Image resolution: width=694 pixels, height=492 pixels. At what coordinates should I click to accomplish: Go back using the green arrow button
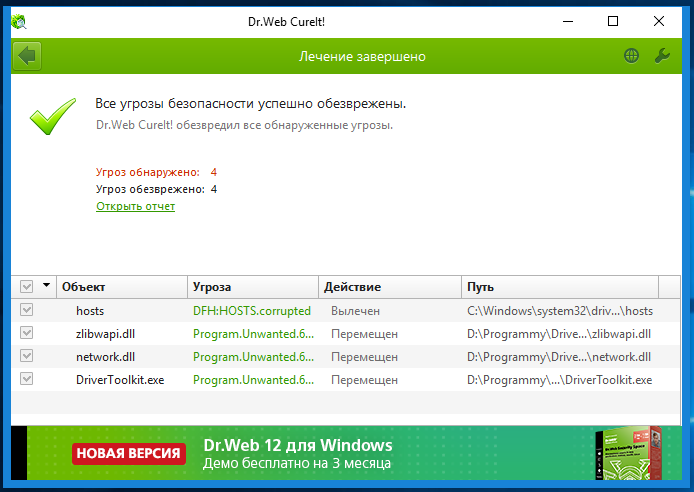tap(27, 56)
